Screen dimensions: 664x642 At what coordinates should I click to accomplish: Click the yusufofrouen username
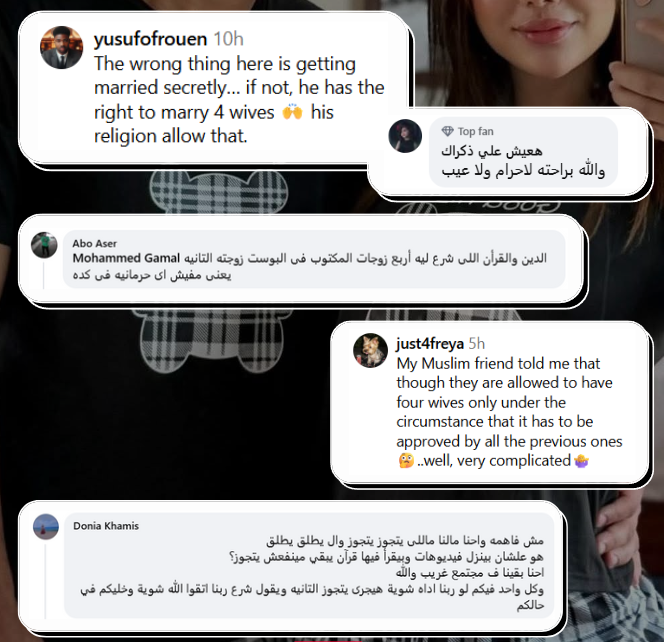(150, 39)
